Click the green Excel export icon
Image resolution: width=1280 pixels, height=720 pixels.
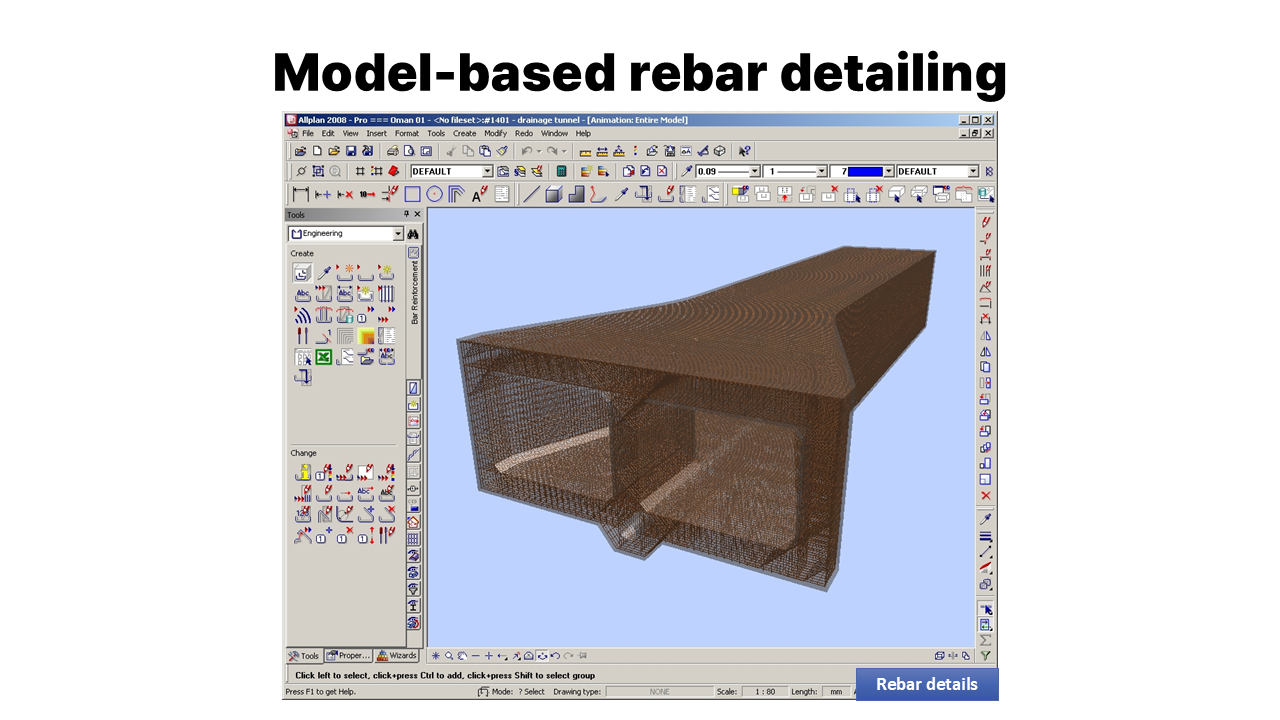(323, 357)
